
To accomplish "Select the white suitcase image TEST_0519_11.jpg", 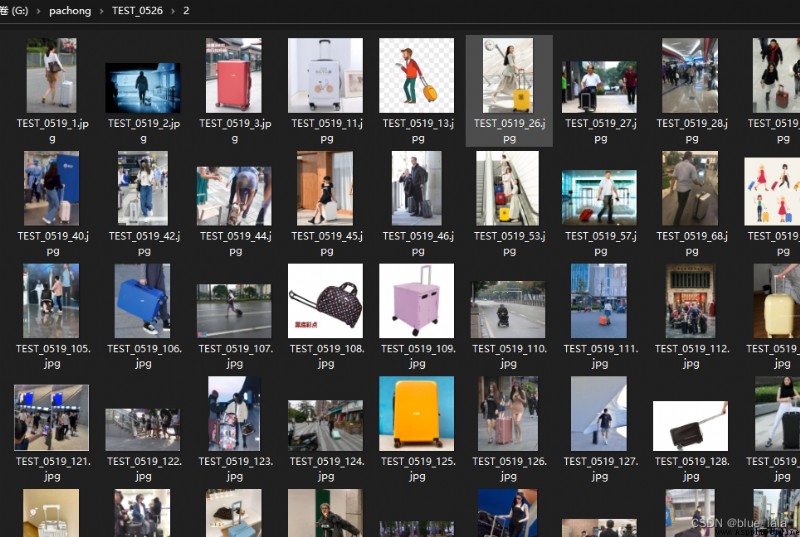I will 326,75.
